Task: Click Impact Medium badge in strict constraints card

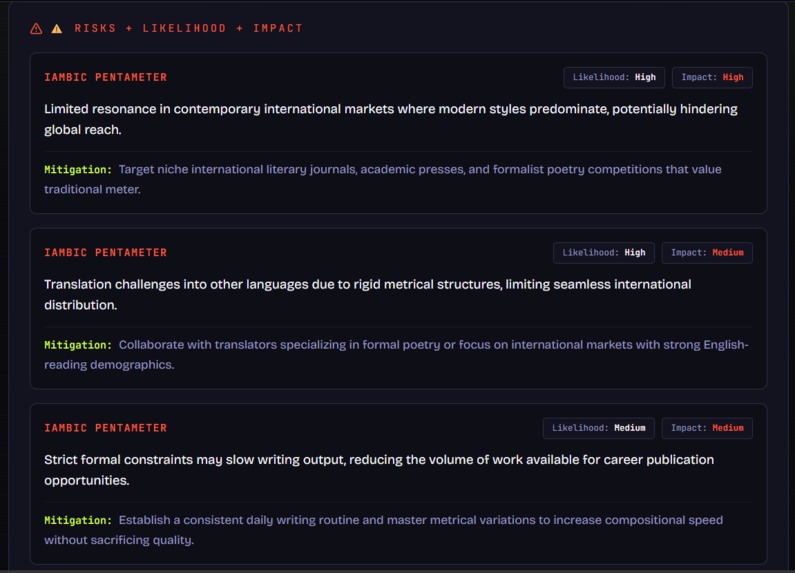Action: (x=707, y=428)
